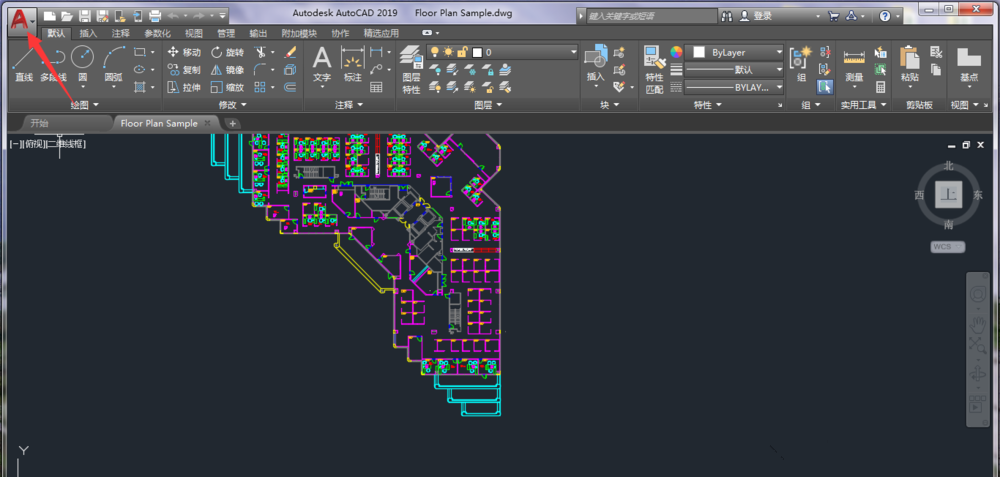Toggle the layer lock icon in layer dropdown

464,52
